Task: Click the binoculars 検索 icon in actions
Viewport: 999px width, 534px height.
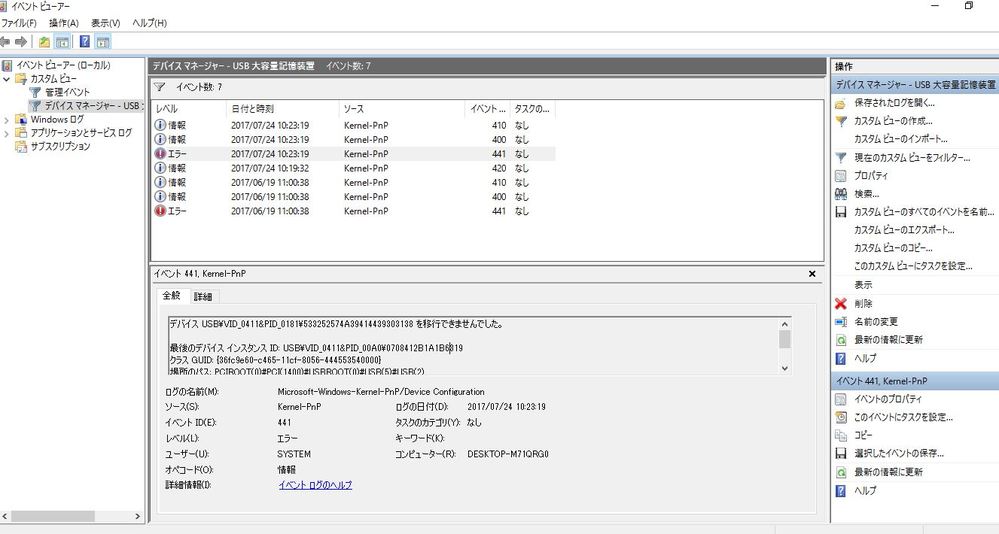Action: click(841, 194)
